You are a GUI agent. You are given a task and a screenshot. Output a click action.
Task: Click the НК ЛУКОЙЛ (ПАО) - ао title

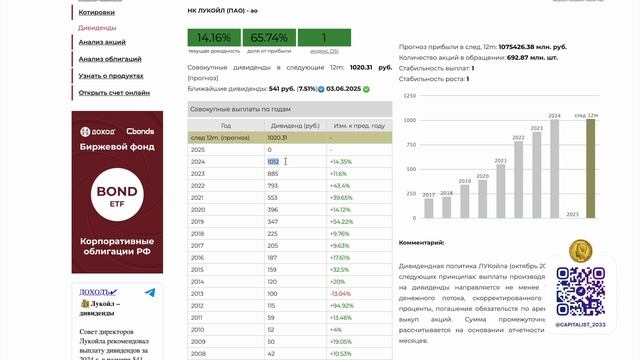[x=222, y=11]
